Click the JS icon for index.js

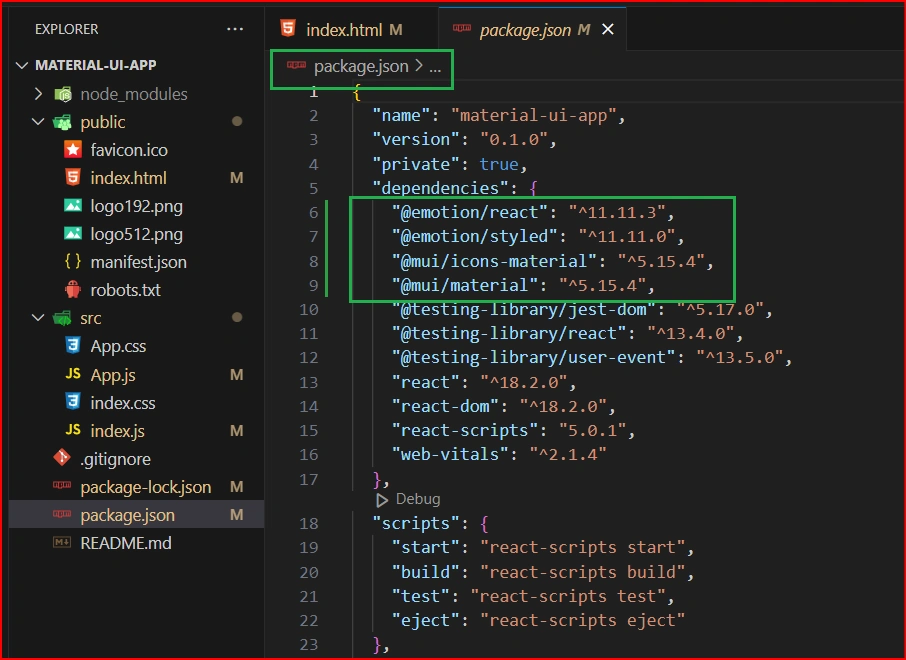pos(73,429)
